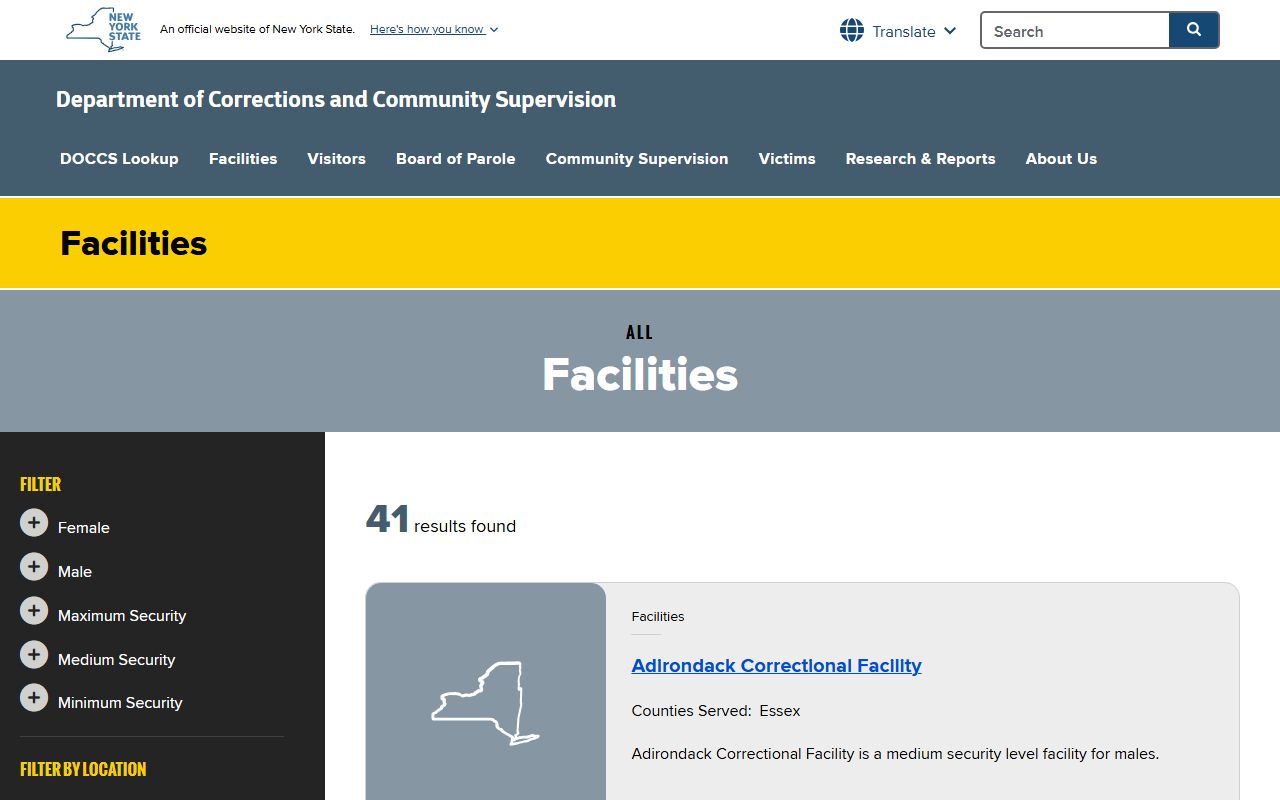1280x800 pixels.
Task: Open the About Us menu
Action: [1061, 158]
